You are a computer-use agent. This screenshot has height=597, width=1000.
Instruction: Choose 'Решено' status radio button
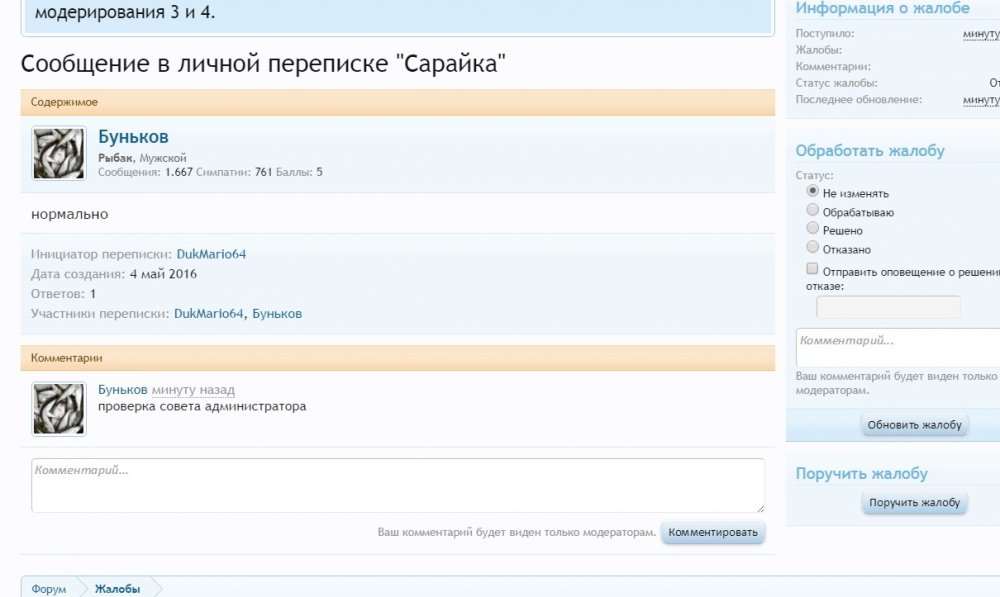pos(813,229)
